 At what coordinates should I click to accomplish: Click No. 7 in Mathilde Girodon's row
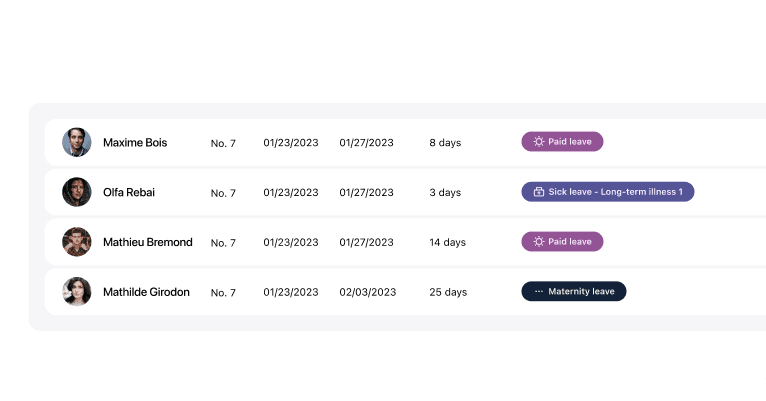click(x=223, y=293)
